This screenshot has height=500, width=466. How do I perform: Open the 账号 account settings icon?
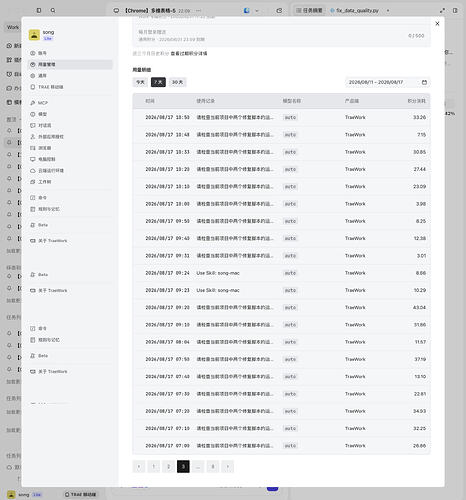click(33, 53)
